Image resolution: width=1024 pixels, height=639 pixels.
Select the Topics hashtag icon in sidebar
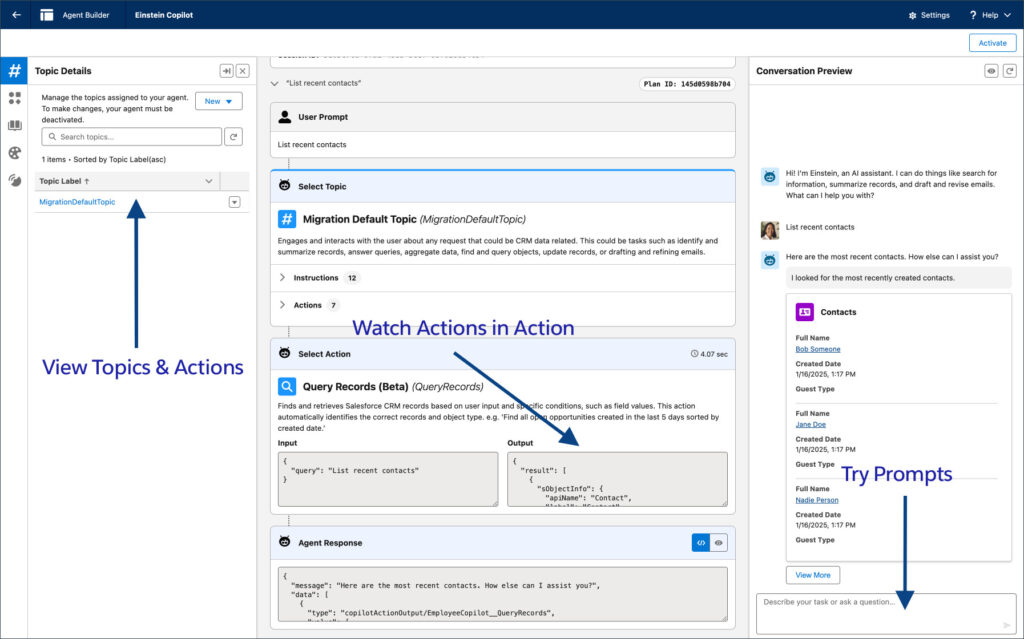14,71
